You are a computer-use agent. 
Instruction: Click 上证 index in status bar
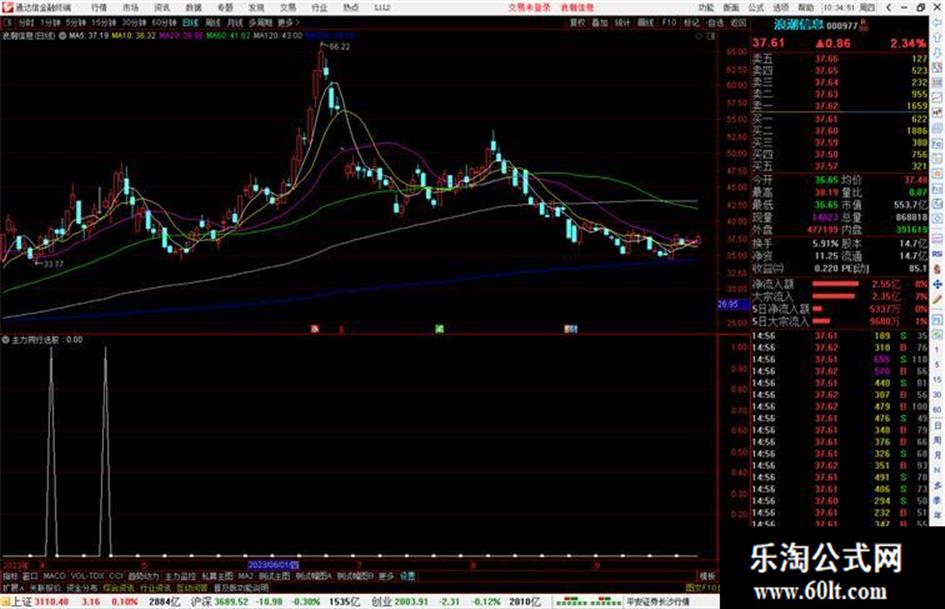pyautogui.click(x=22, y=602)
